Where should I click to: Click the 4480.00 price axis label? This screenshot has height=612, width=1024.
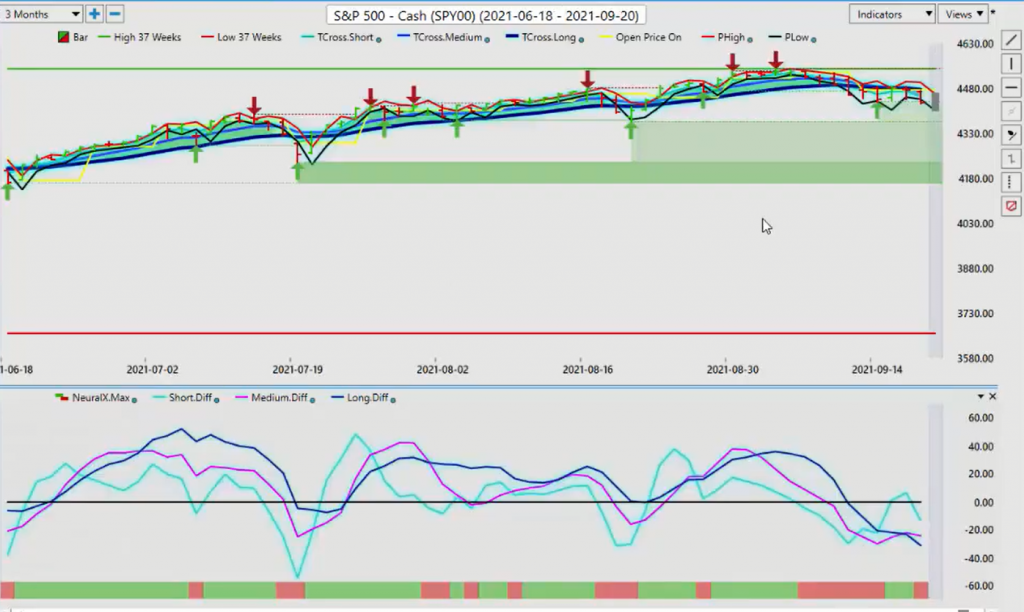(975, 89)
